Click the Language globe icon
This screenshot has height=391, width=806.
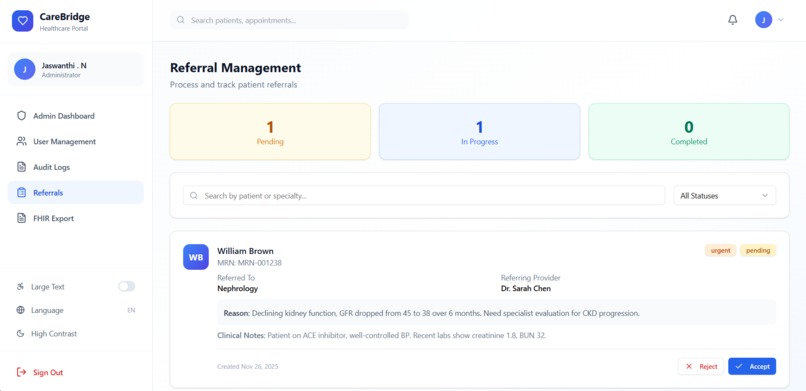click(21, 310)
